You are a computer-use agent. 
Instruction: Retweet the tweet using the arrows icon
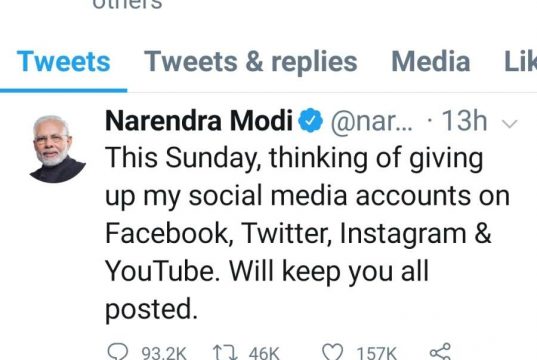pyautogui.click(x=225, y=352)
